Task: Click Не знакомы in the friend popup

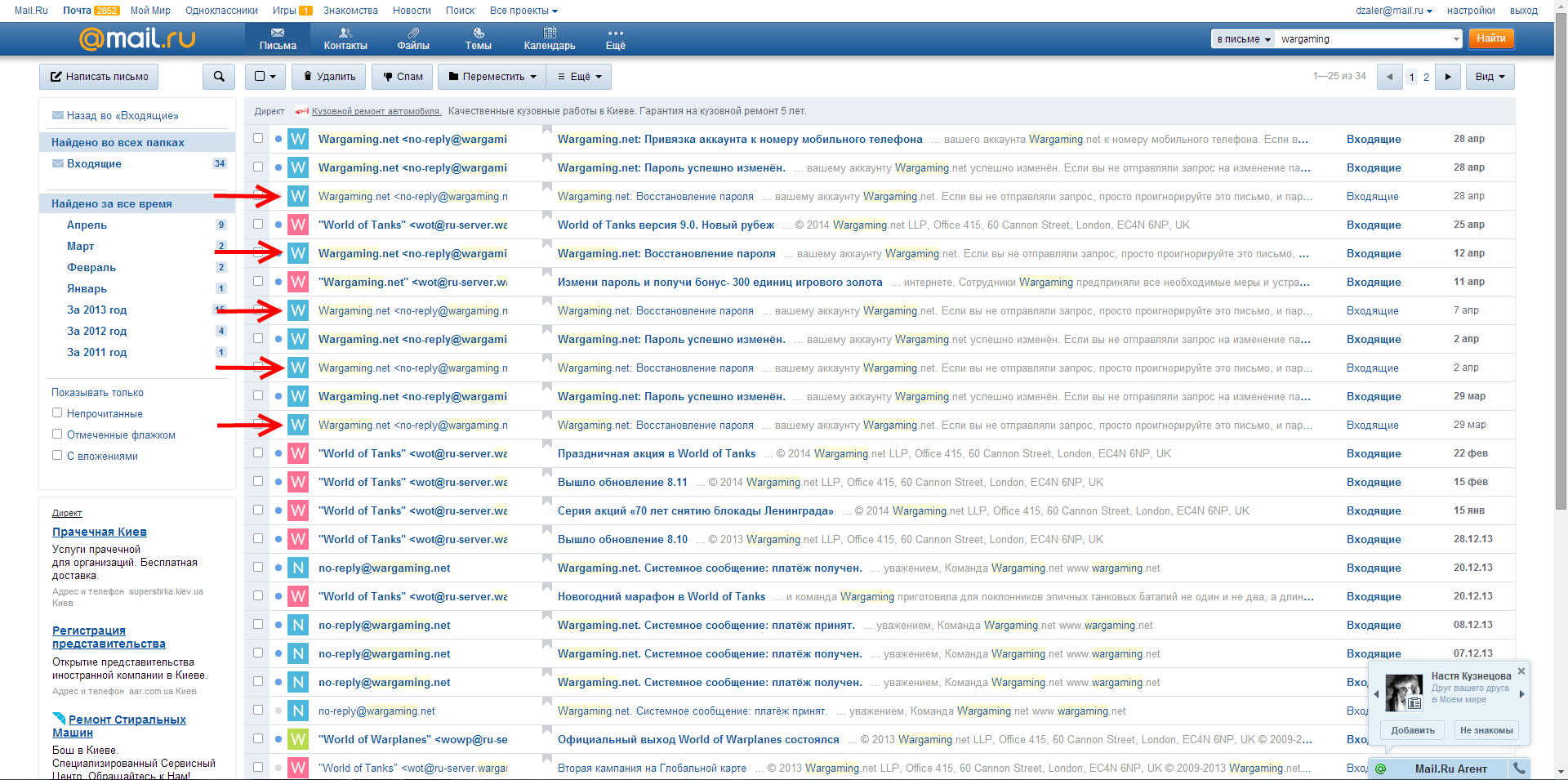Action: (x=1486, y=730)
